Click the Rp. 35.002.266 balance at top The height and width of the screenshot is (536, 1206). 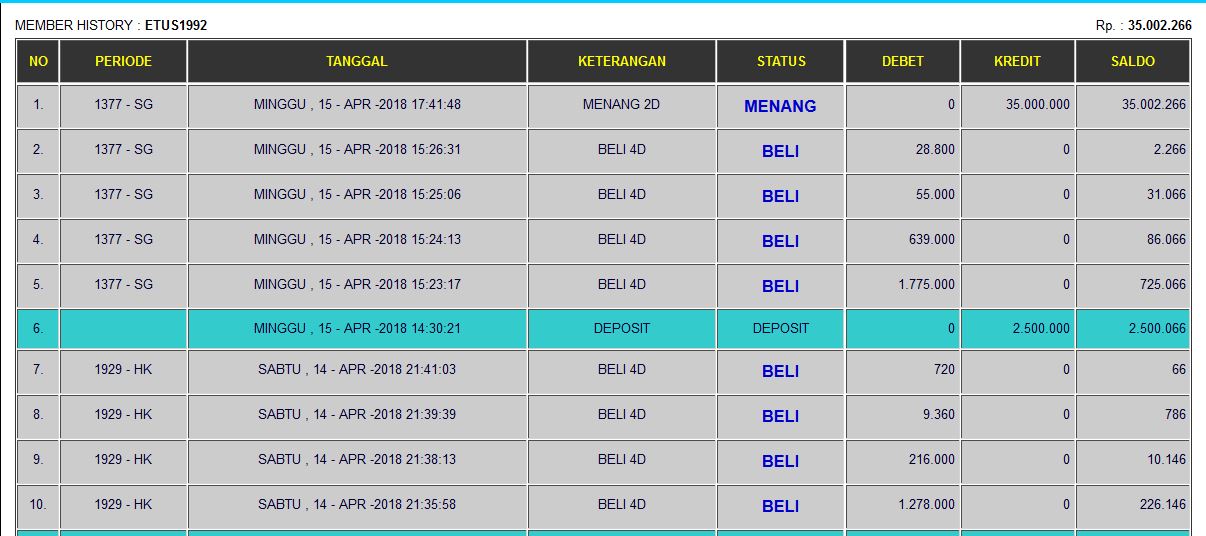pos(1144,25)
